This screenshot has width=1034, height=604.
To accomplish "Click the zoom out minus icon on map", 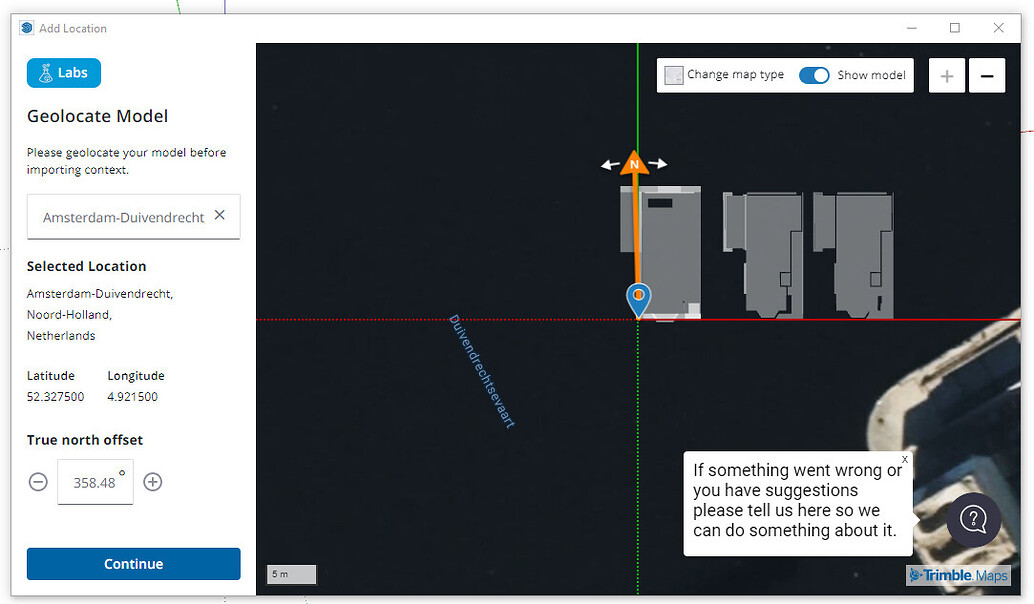I will tap(987, 75).
